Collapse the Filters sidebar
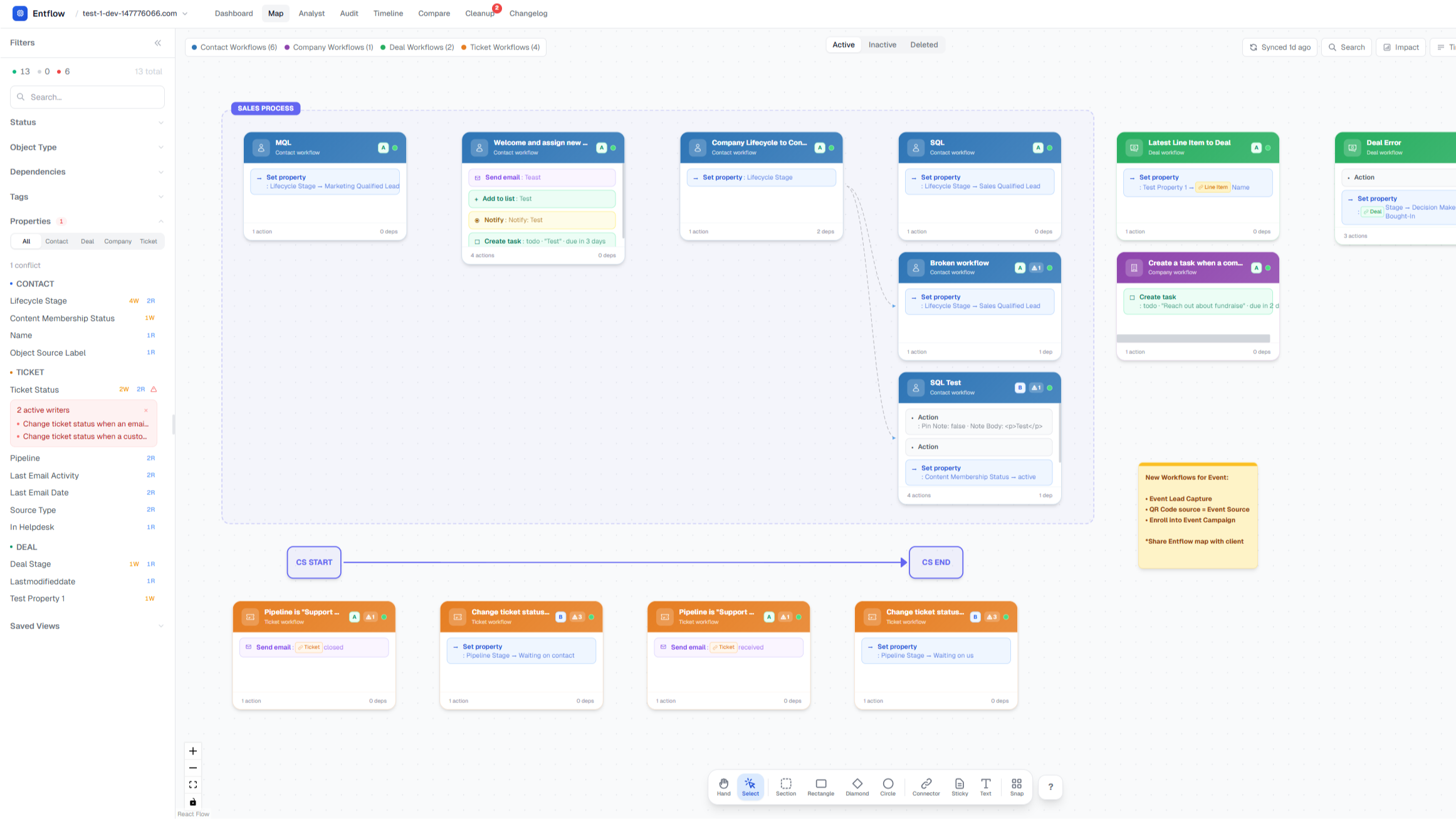The width and height of the screenshot is (1456, 819). [x=158, y=43]
